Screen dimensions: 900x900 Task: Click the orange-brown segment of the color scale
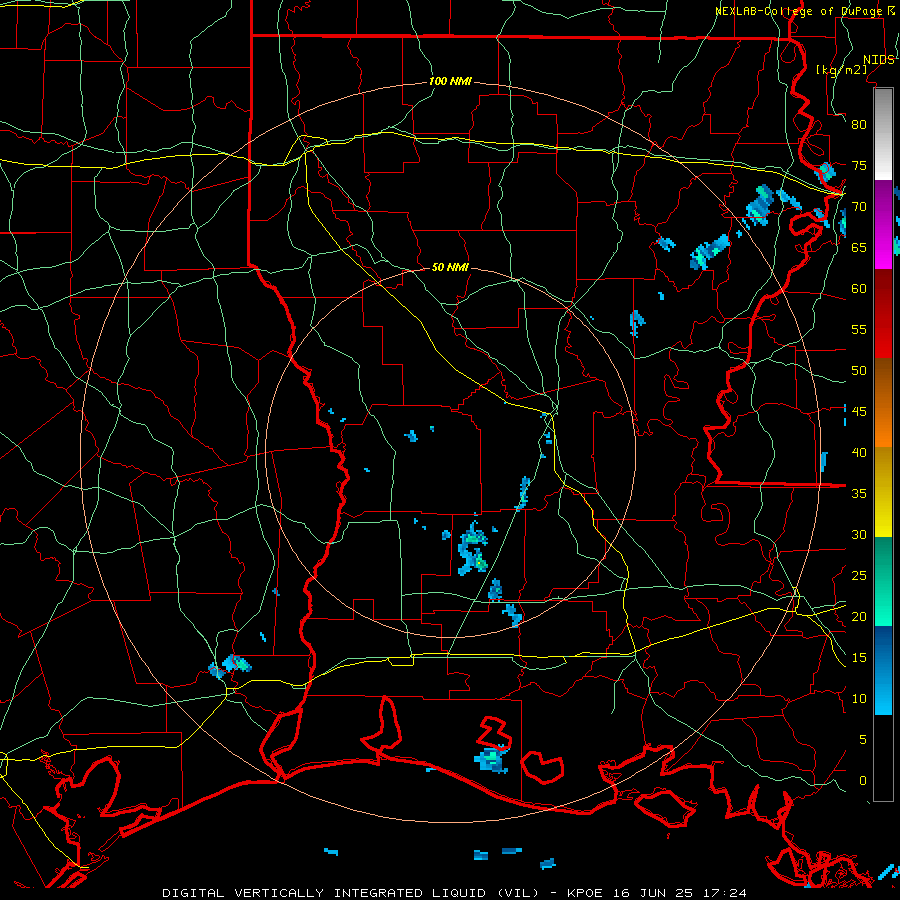(883, 403)
